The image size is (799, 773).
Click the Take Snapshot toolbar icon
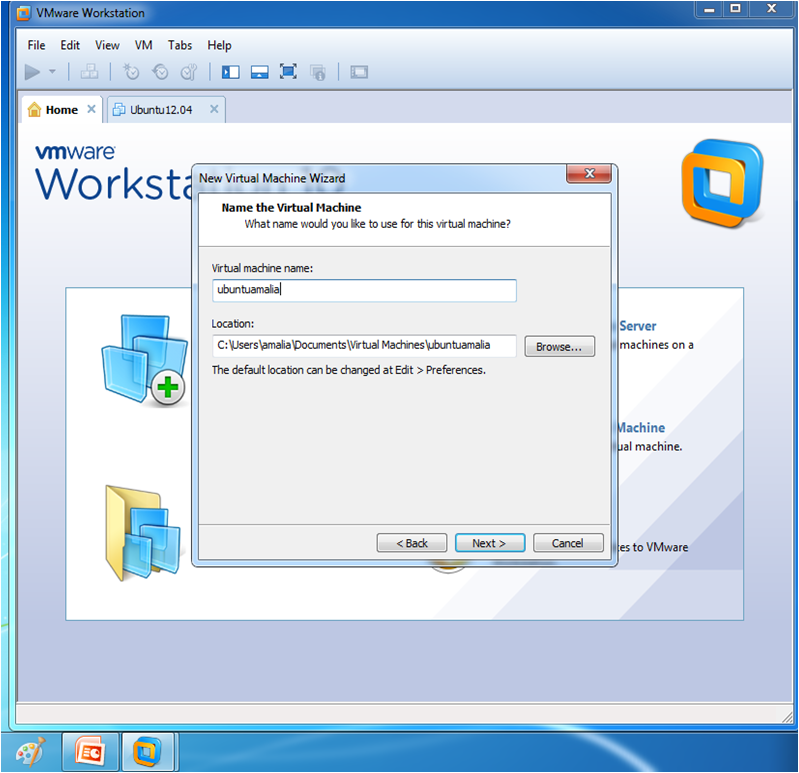(131, 72)
